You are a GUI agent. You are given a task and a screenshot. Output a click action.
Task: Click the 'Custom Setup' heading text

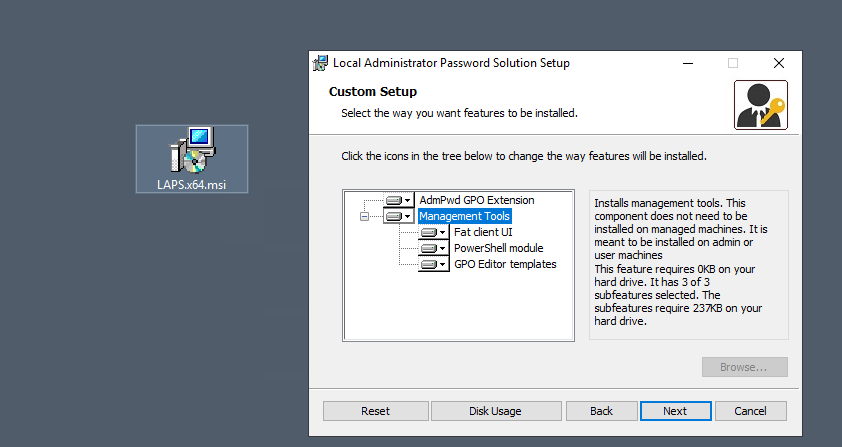click(x=373, y=92)
